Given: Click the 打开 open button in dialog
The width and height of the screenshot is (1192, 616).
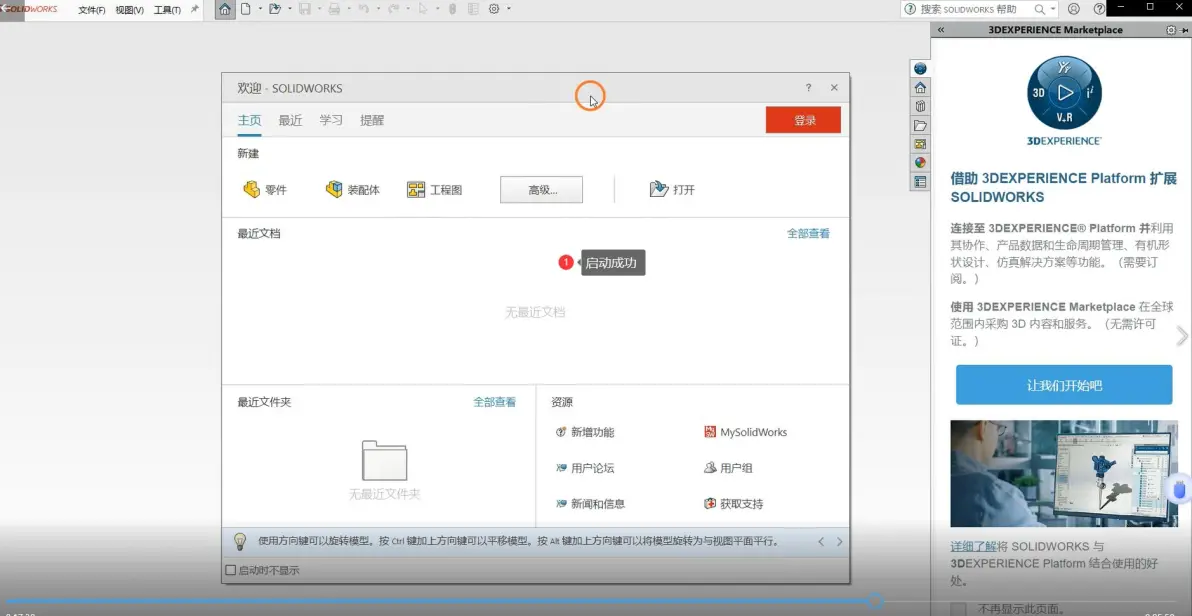Looking at the screenshot, I should [672, 190].
